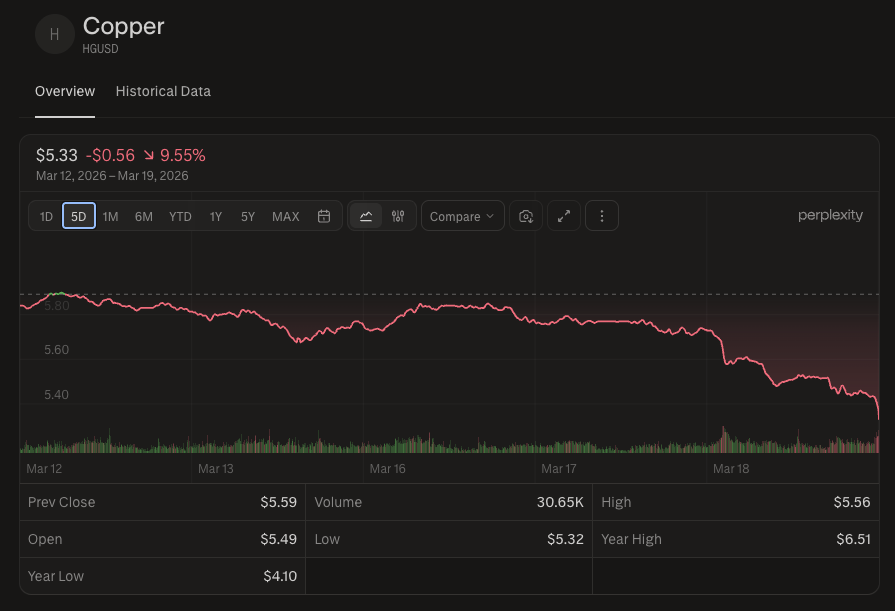The height and width of the screenshot is (611, 895).
Task: Open the chart indicators settings icon
Action: point(398,216)
